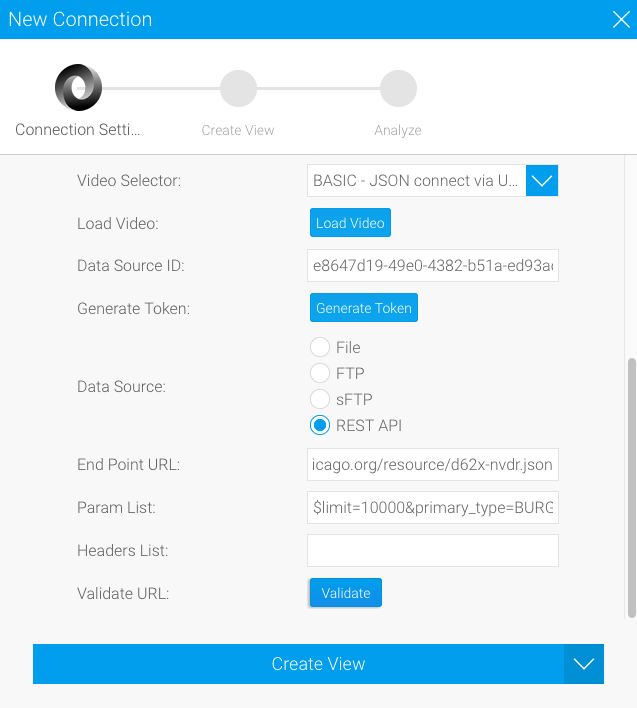Focus the End Point URL field
Screen dimensions: 637x708
432,465
